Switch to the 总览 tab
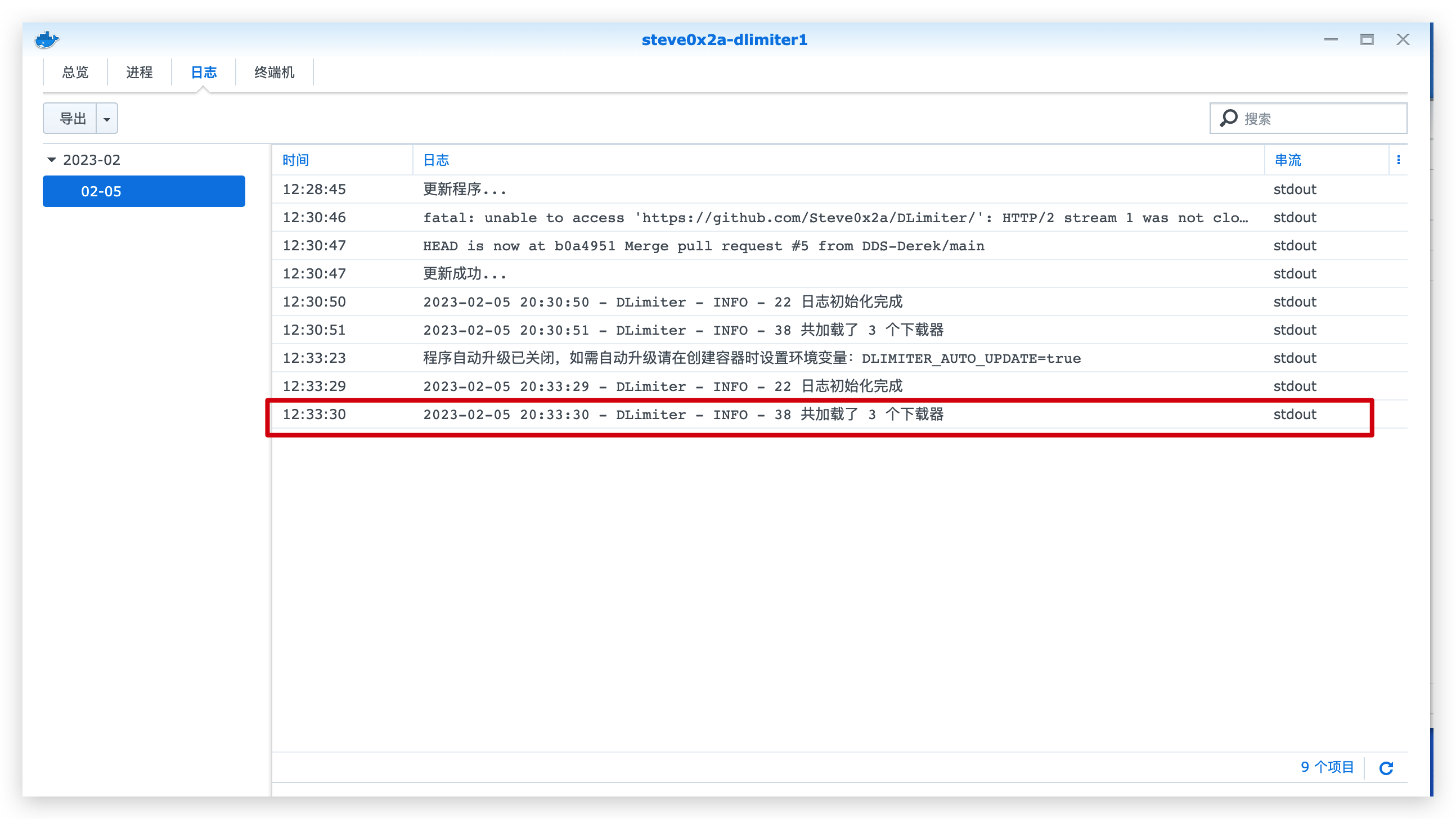 pyautogui.click(x=75, y=73)
